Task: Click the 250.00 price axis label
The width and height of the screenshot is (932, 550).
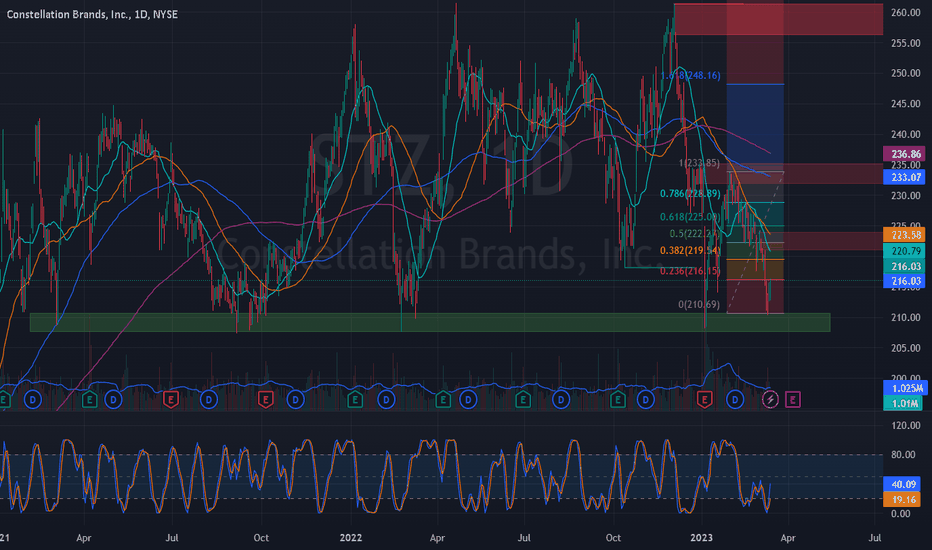Action: [906, 73]
